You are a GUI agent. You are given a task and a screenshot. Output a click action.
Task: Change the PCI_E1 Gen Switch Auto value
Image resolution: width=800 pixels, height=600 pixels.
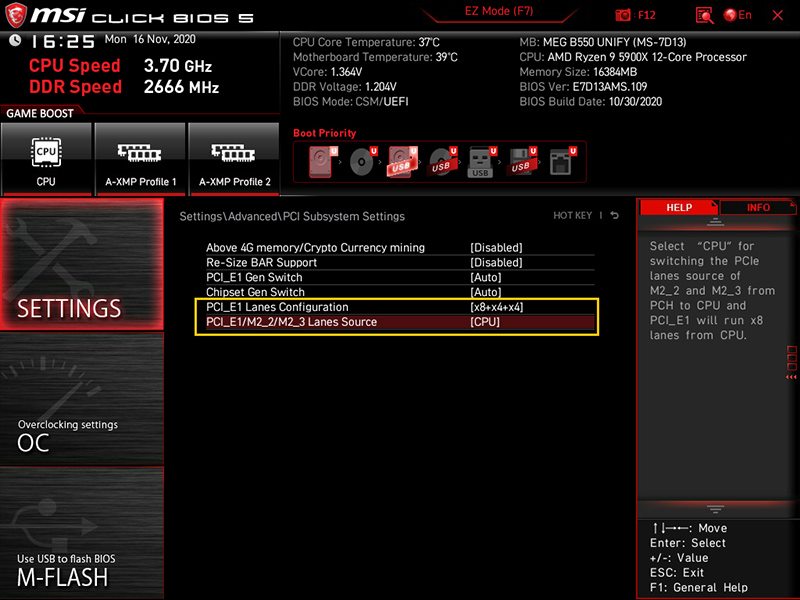pos(486,277)
